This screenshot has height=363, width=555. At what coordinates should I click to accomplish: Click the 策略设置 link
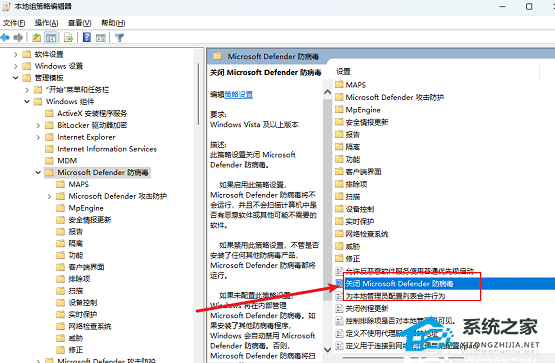click(x=239, y=94)
